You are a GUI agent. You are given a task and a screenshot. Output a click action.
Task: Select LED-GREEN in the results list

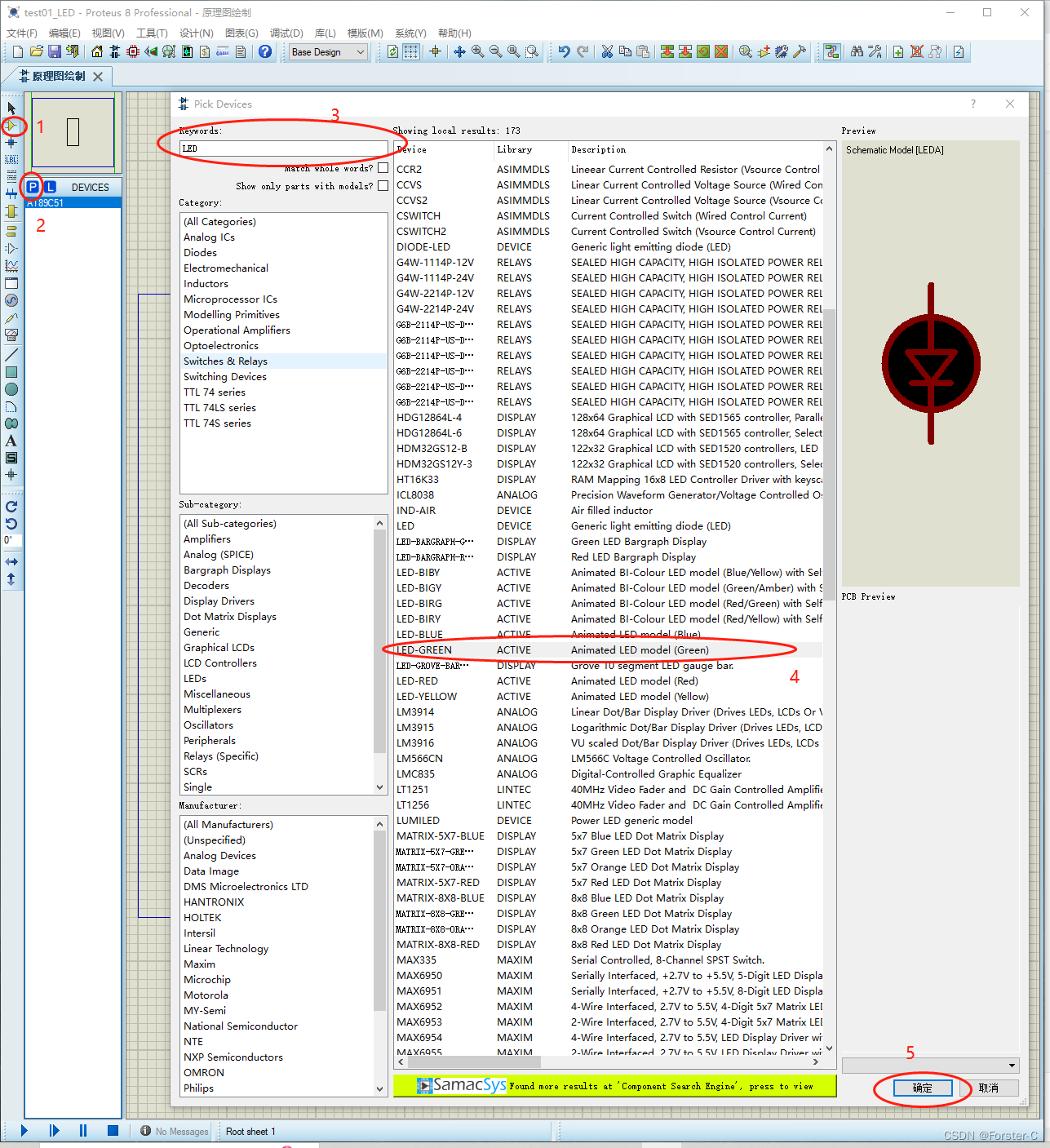click(x=608, y=650)
